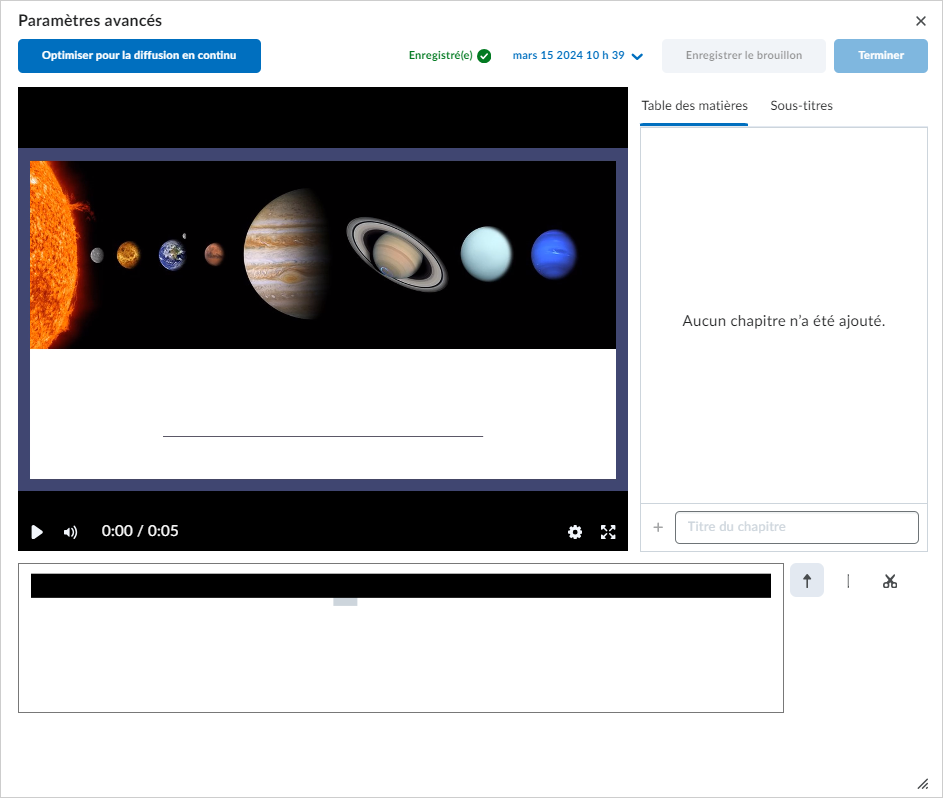This screenshot has width=943, height=798.
Task: Play the solar system video
Action: click(x=37, y=532)
